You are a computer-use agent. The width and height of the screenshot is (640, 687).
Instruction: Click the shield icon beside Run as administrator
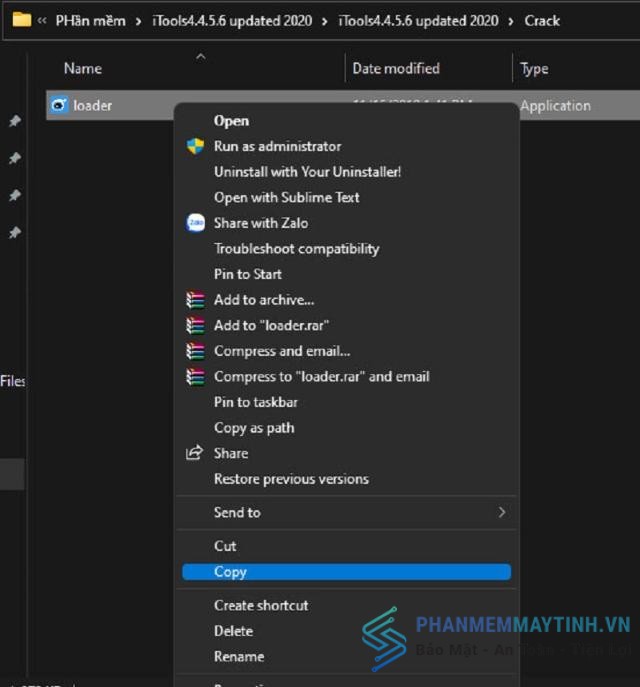(x=195, y=146)
